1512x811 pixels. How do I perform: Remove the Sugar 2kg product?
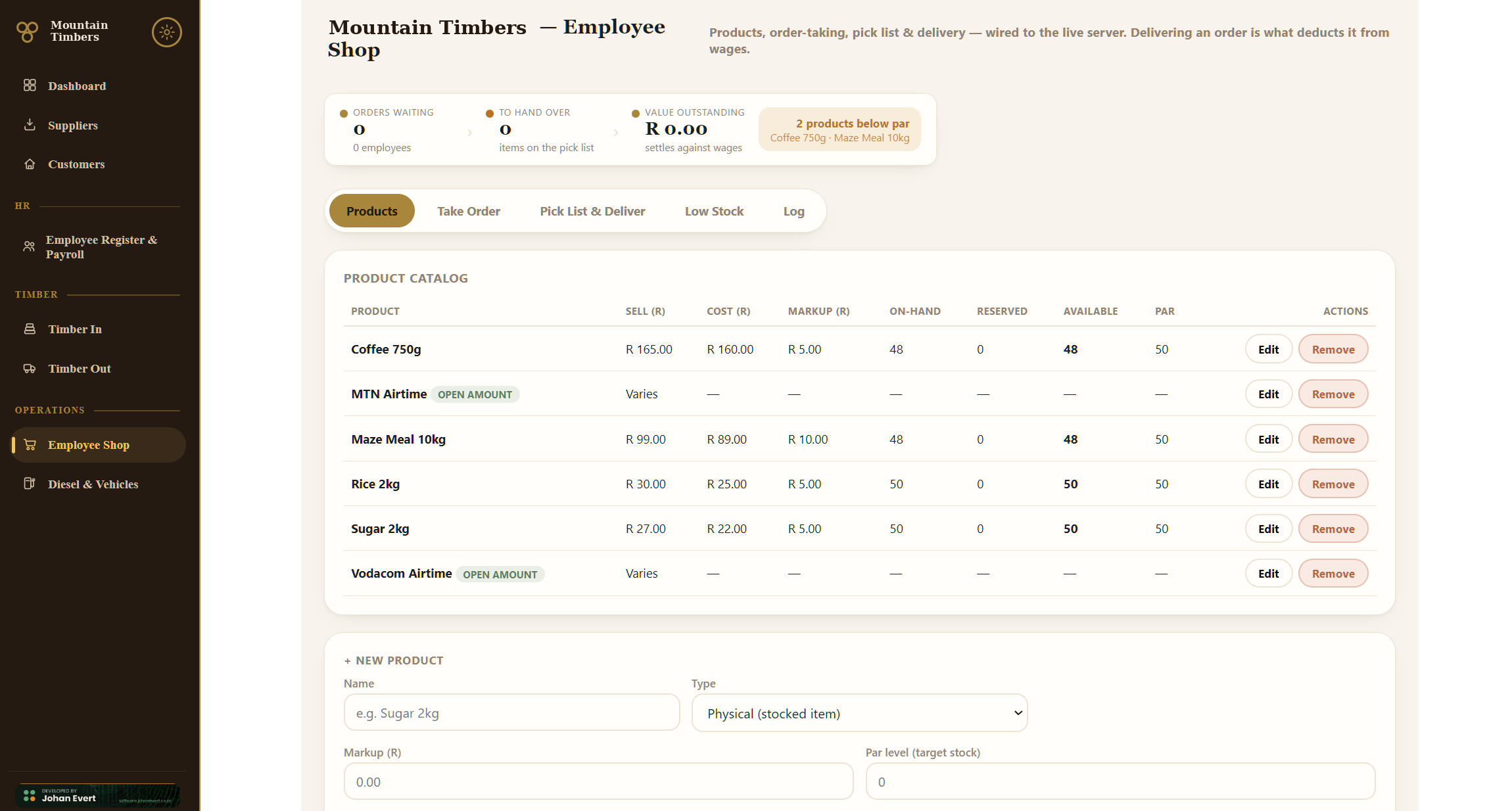tap(1333, 528)
